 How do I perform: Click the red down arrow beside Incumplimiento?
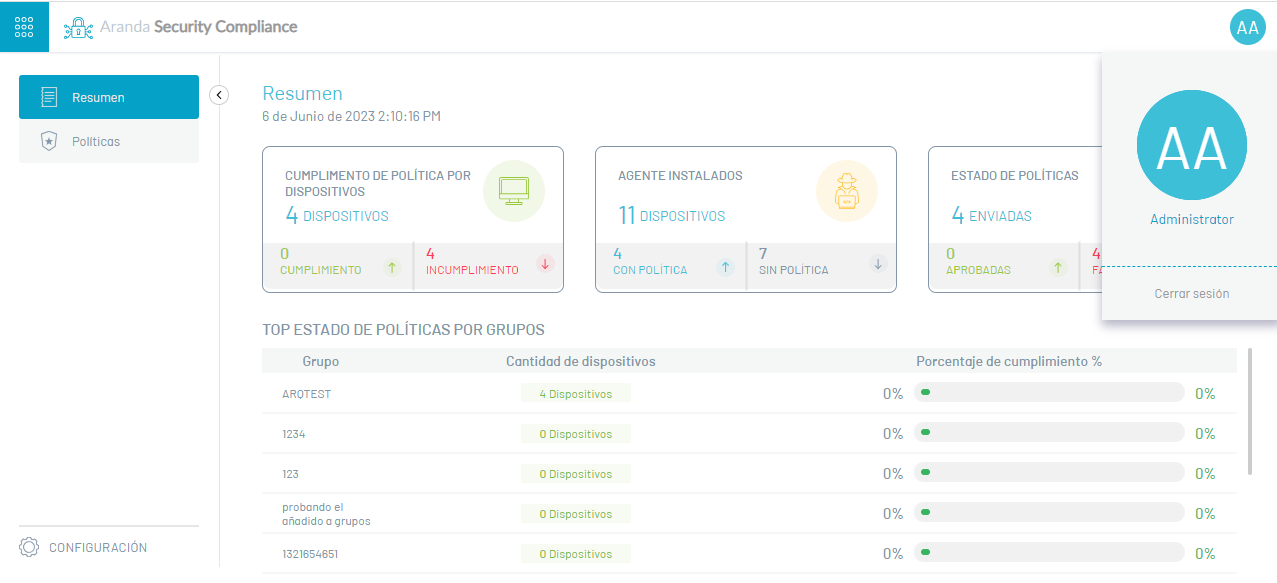[544, 264]
